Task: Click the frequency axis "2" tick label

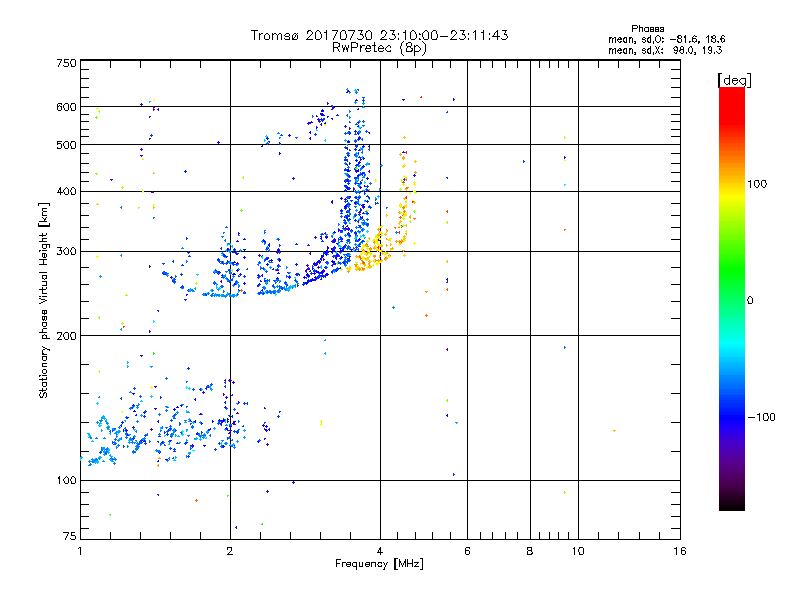Action: click(x=230, y=551)
